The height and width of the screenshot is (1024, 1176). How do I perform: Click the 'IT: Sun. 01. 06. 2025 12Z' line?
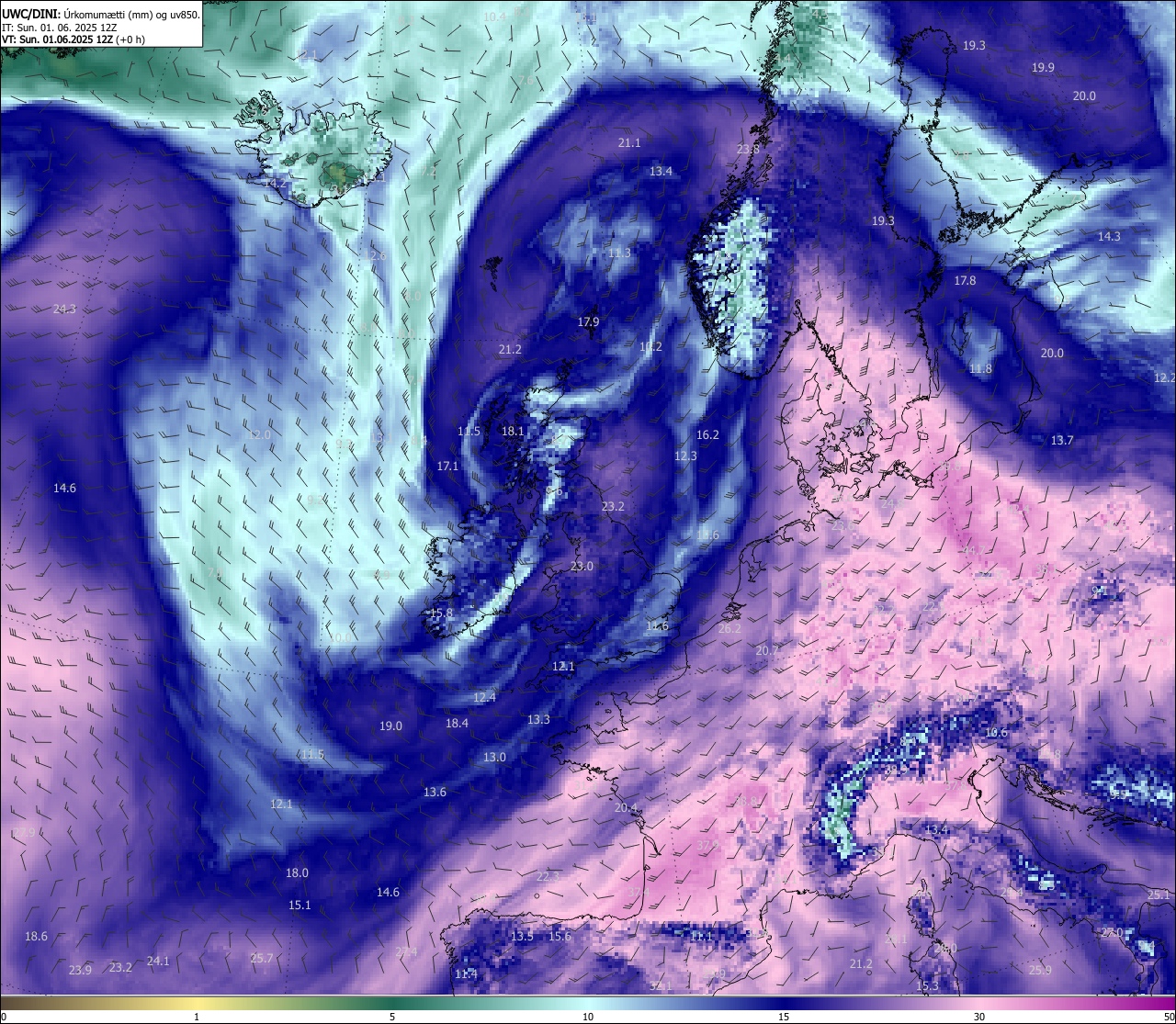coord(60,28)
